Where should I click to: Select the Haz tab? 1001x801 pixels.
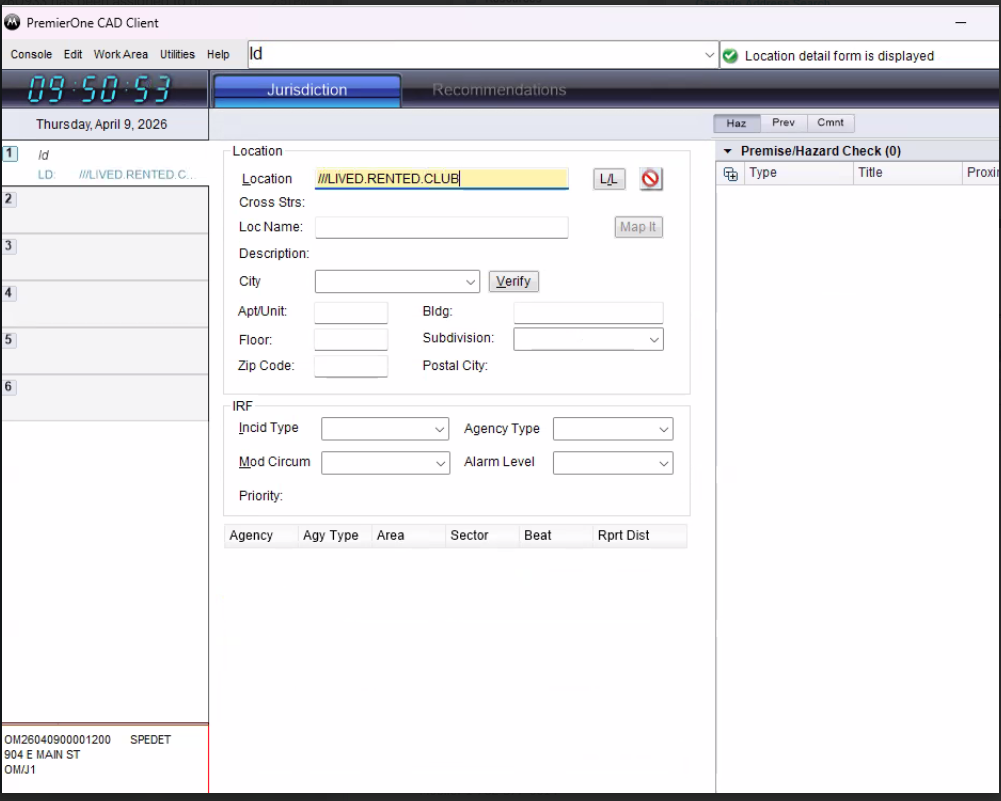736,123
